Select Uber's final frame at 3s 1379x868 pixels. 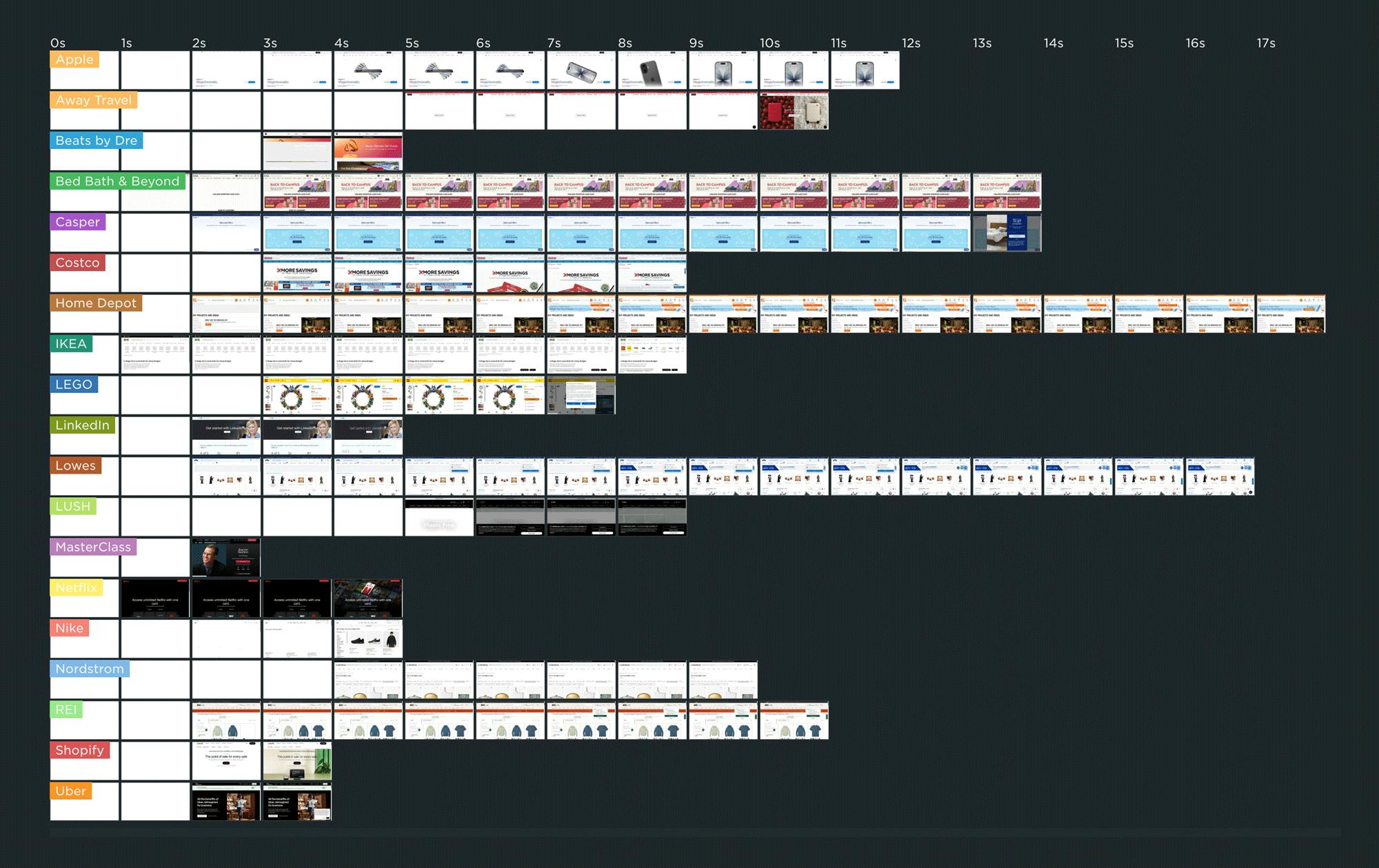[297, 801]
